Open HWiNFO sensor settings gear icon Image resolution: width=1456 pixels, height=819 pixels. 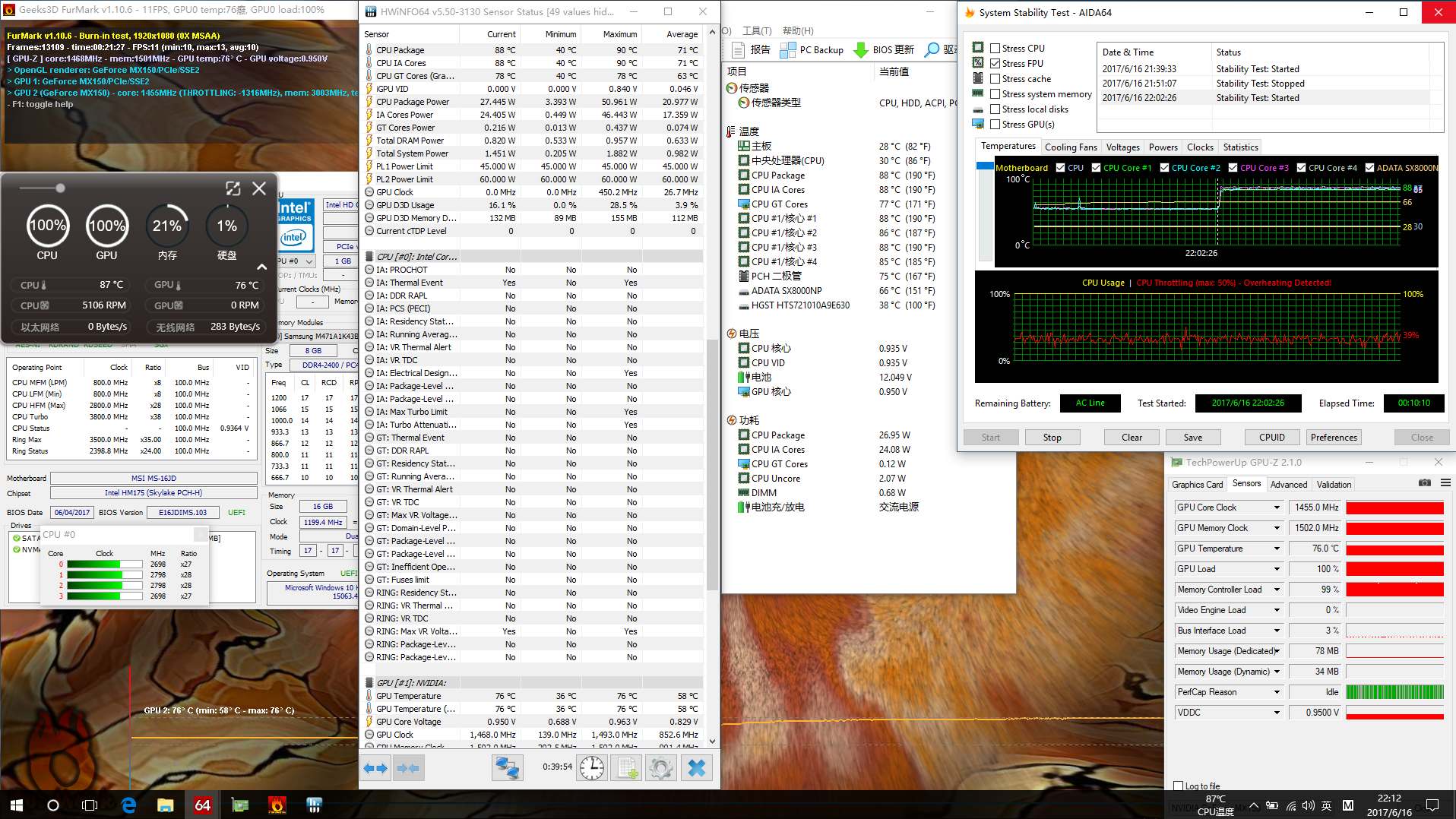coord(661,768)
